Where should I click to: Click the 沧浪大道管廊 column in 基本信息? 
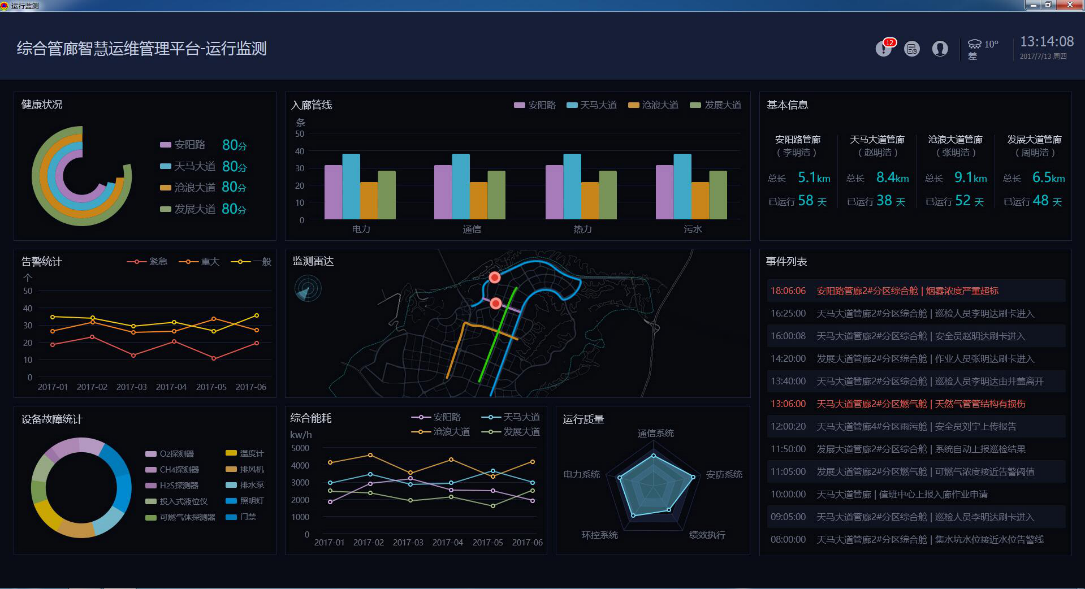[x=955, y=172]
